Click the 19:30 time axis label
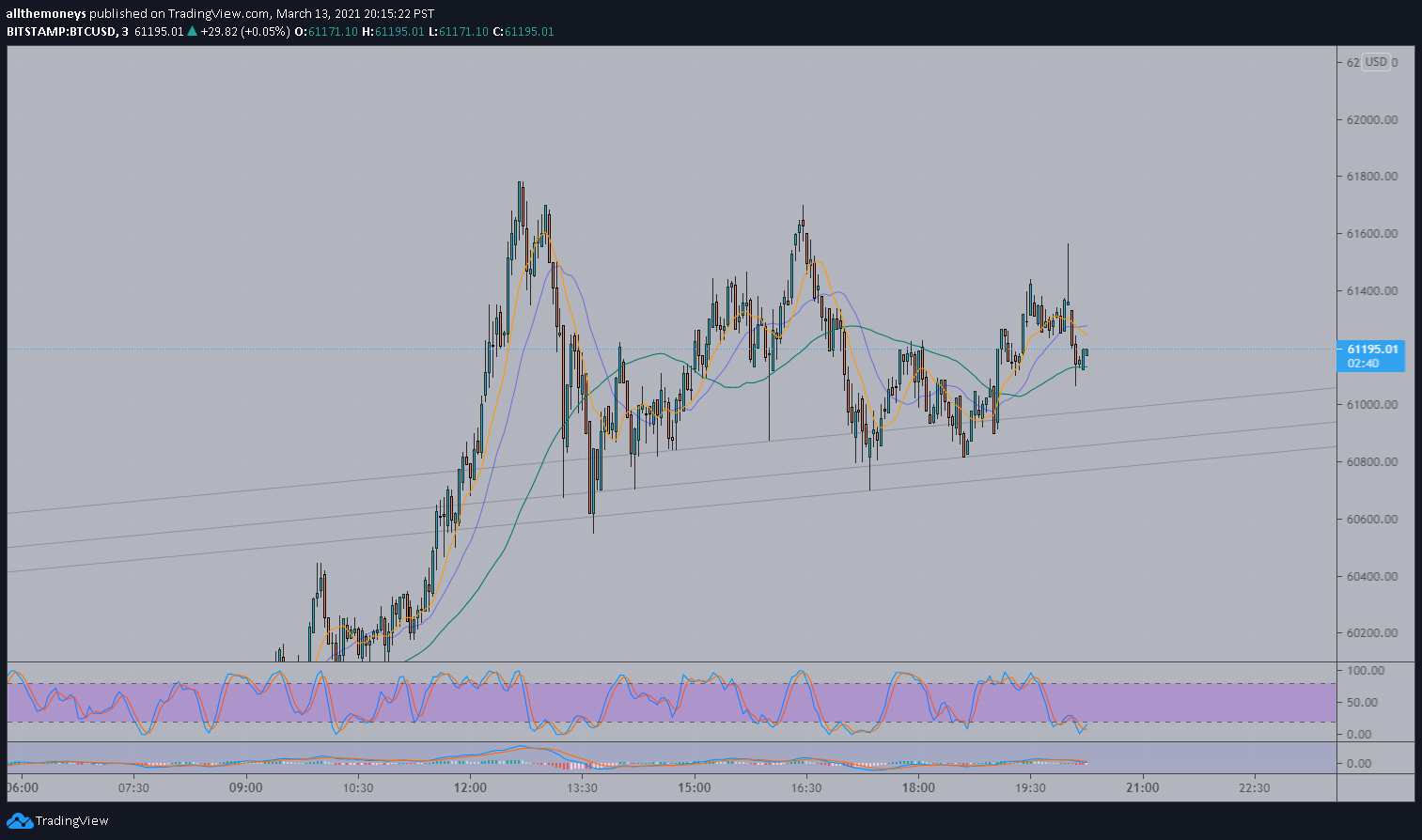 pos(1031,787)
